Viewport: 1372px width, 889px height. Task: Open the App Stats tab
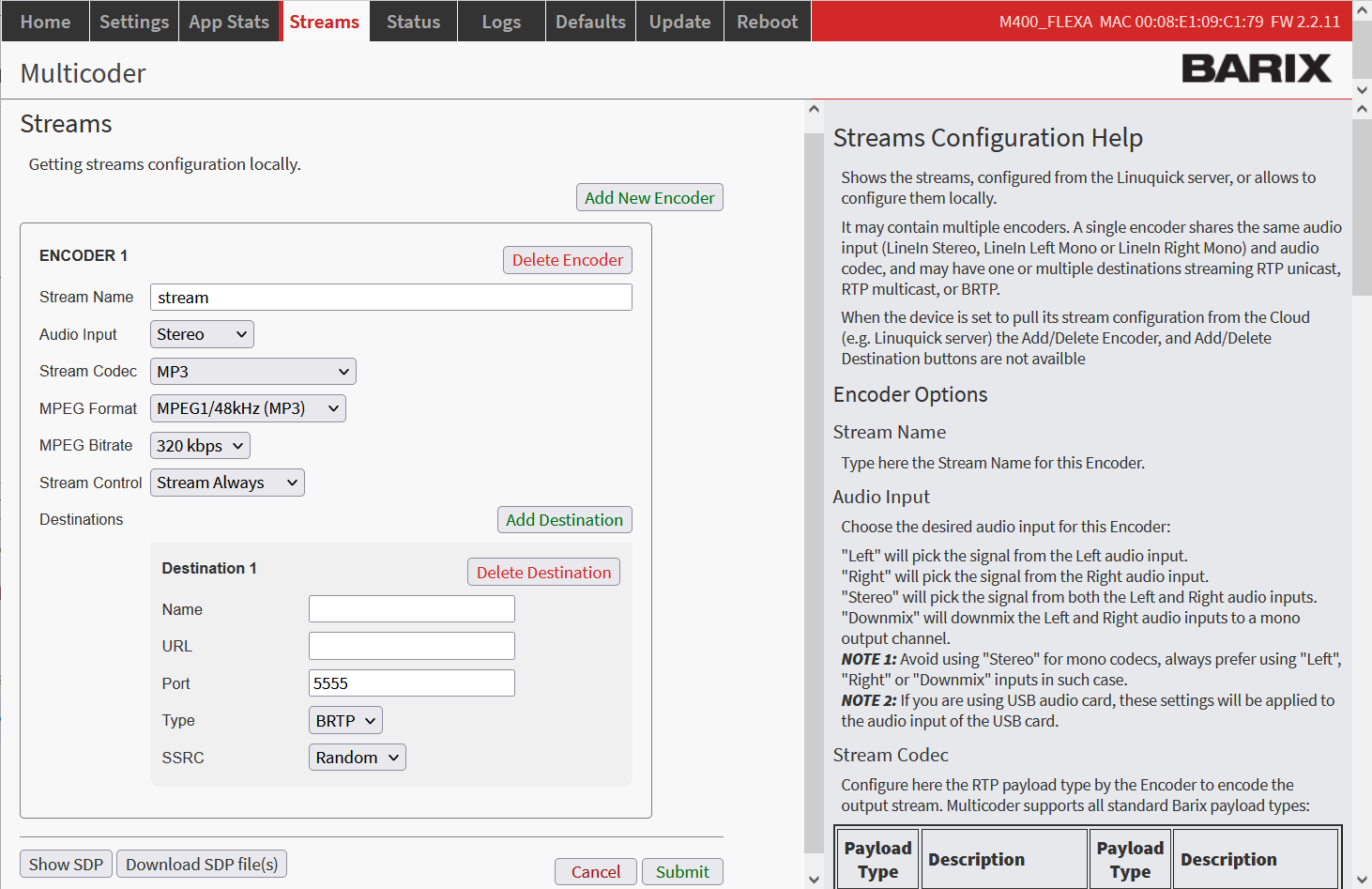click(x=229, y=22)
